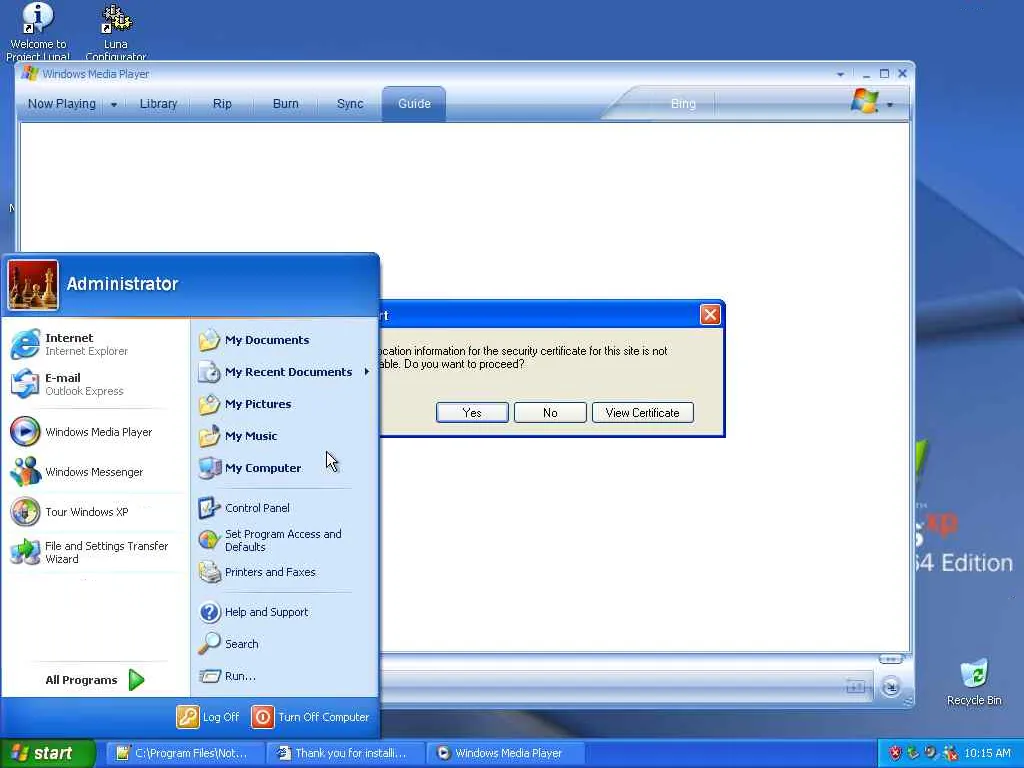Open Control Panel
This screenshot has width=1024, height=768.
(284, 507)
